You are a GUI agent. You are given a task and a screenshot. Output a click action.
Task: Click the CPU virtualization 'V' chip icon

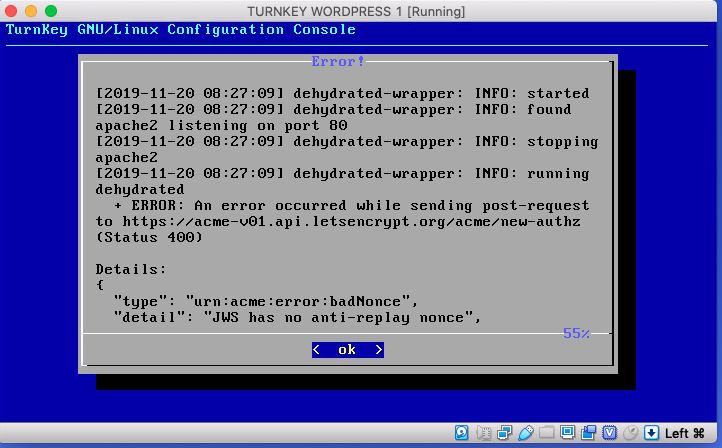click(609, 433)
